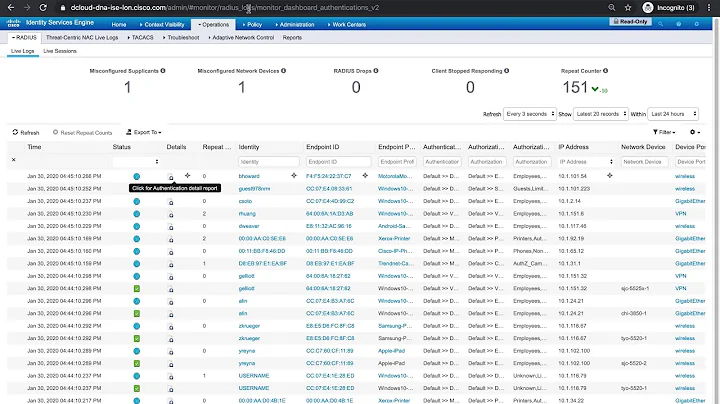Click the info icon next to RADIUS Drops

pyautogui.click(x=376, y=71)
